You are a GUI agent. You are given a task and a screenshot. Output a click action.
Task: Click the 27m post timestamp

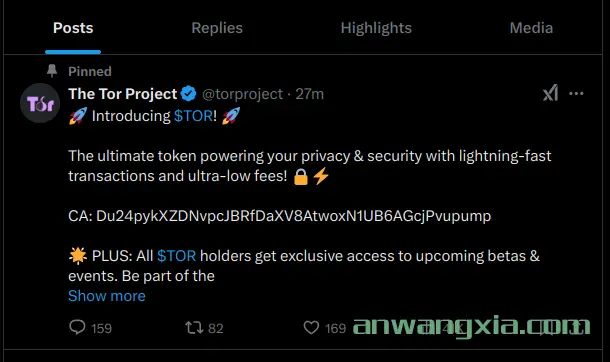[x=309, y=94]
